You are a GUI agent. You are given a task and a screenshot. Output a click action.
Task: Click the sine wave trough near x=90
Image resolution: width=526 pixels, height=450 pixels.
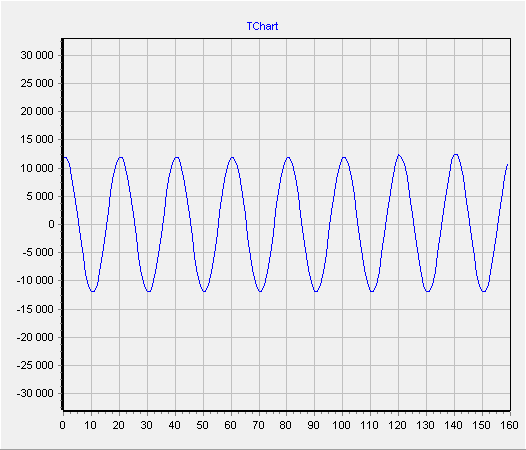[316, 291]
